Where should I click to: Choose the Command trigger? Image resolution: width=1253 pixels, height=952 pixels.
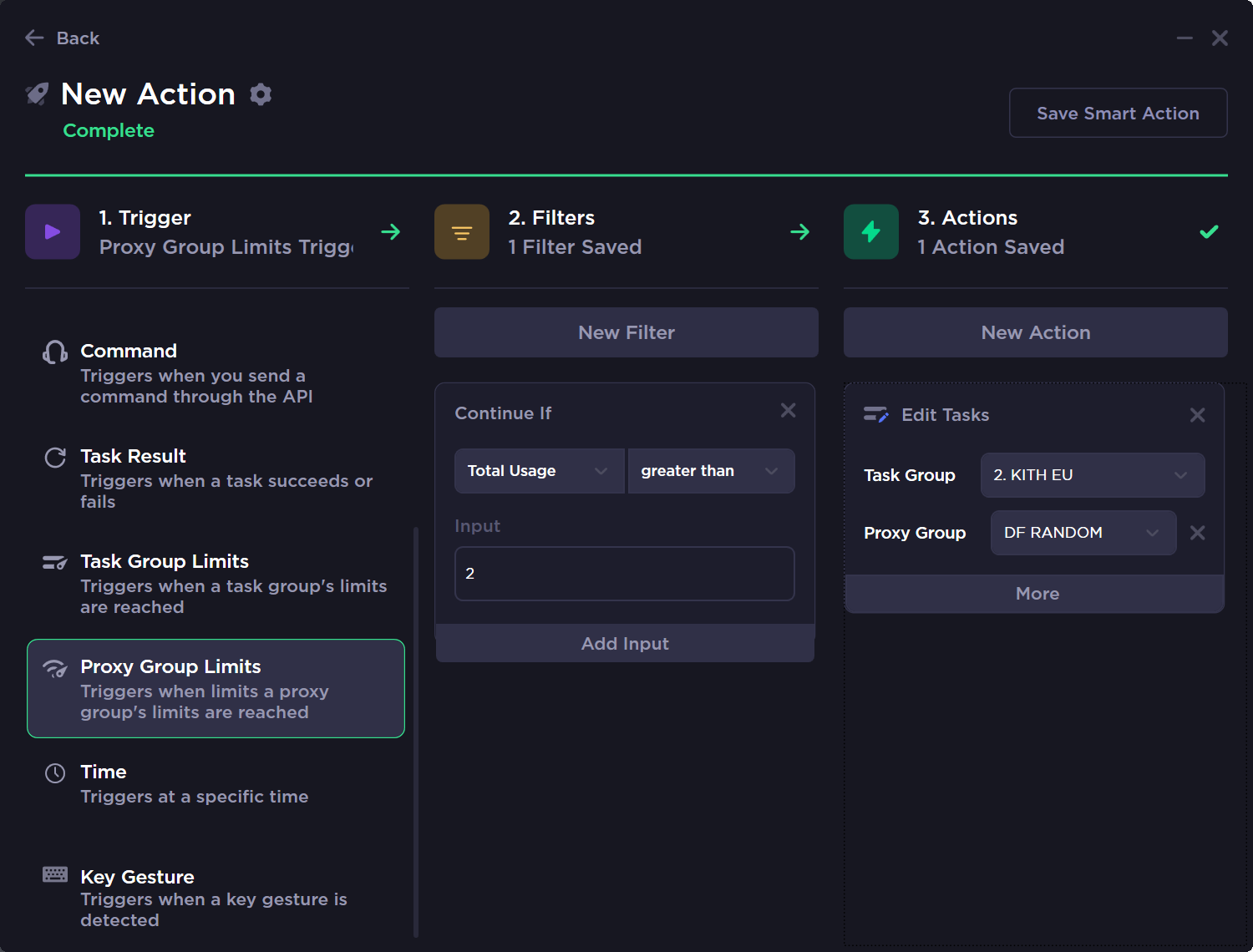(x=216, y=373)
